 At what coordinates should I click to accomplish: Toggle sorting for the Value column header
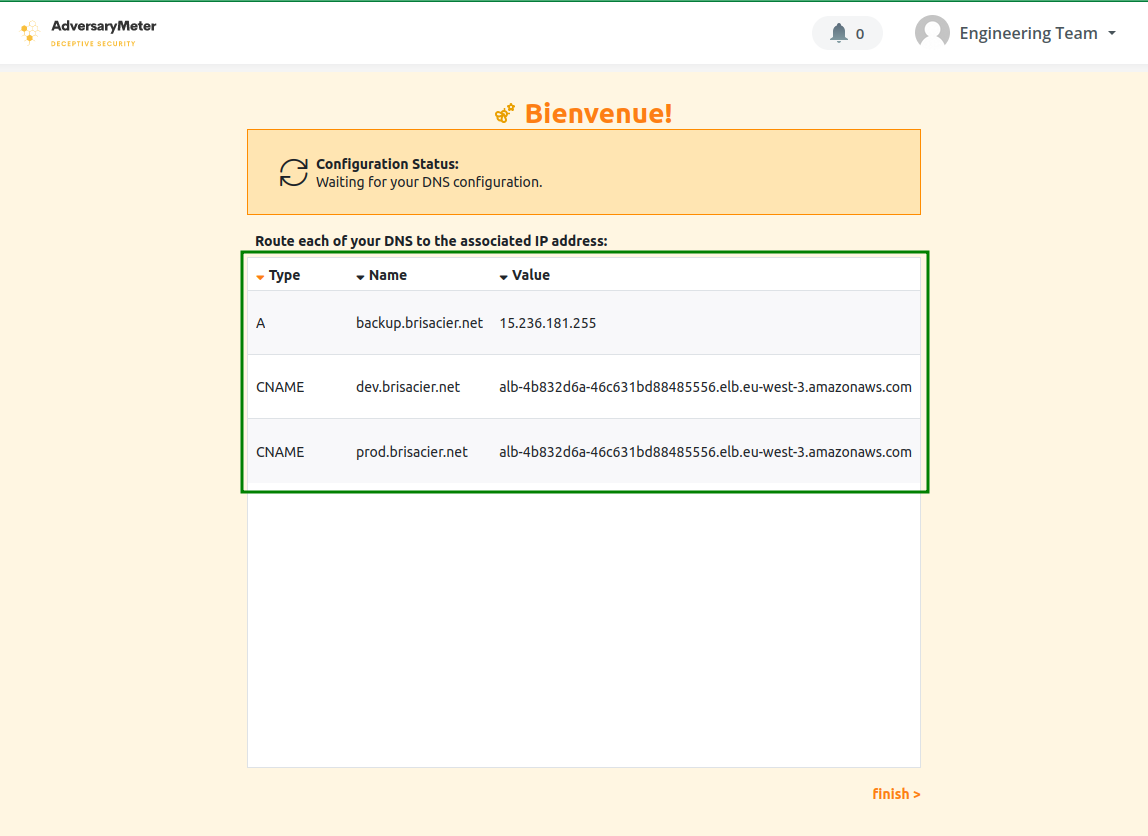pos(531,275)
